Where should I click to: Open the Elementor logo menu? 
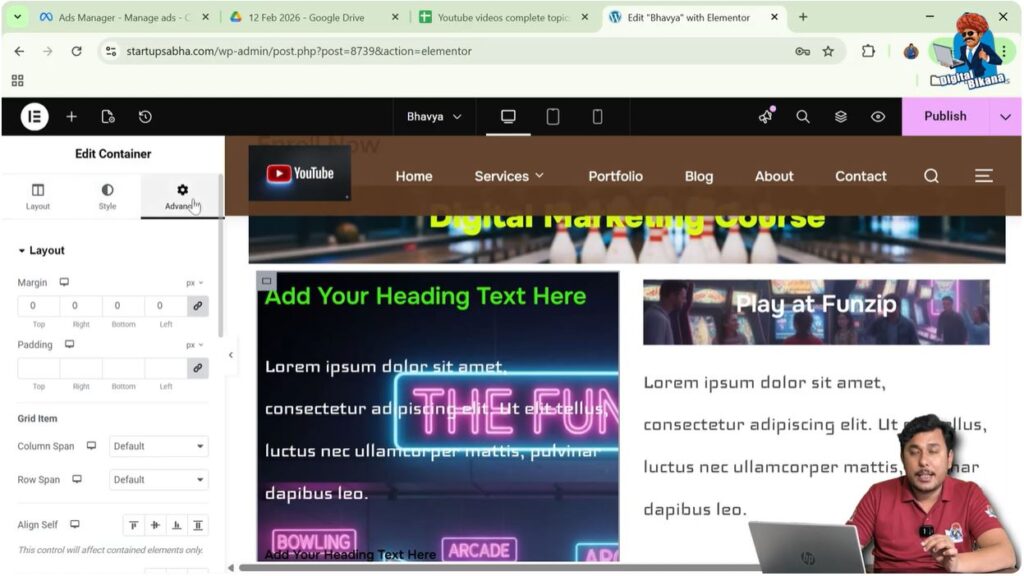[x=33, y=116]
